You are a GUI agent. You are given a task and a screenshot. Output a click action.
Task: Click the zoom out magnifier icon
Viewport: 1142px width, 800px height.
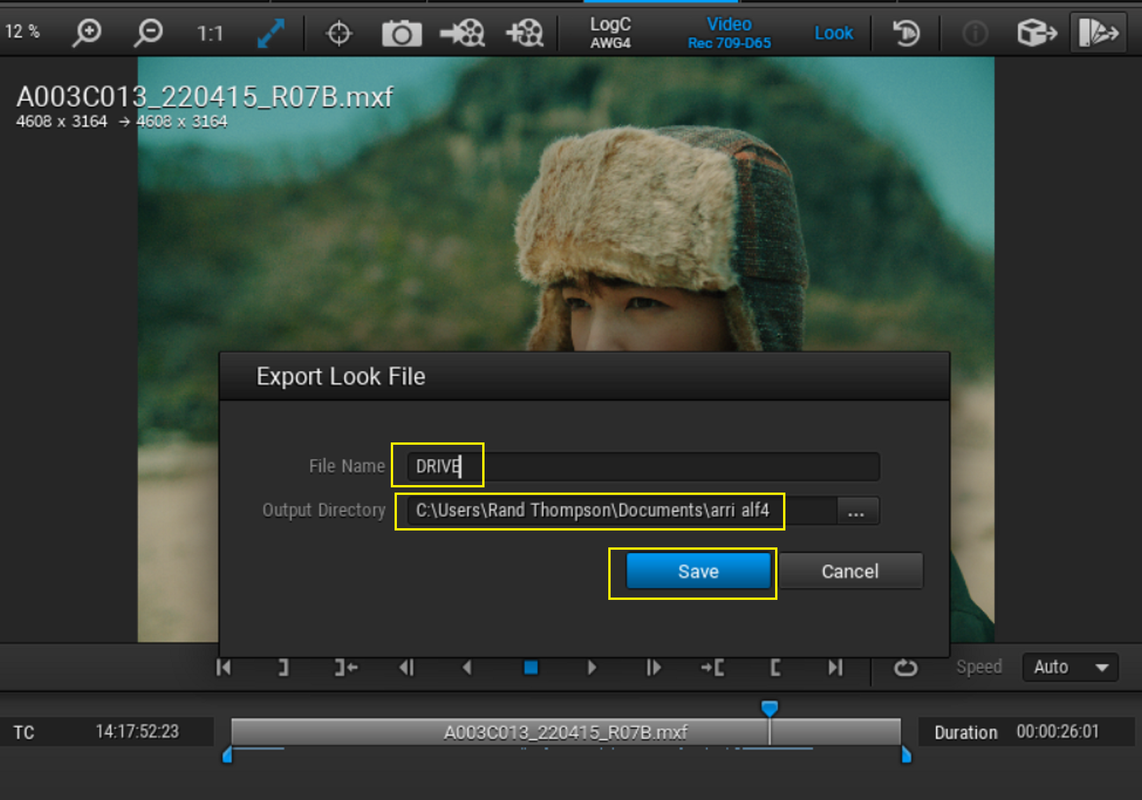click(x=149, y=33)
